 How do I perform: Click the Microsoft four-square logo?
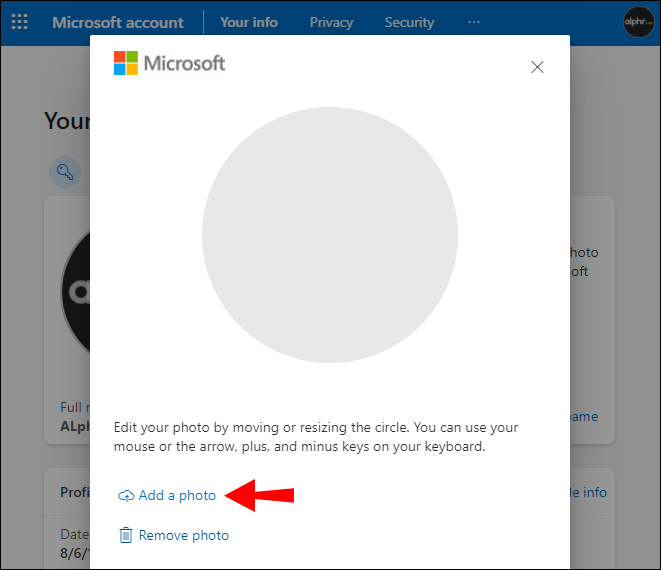click(x=126, y=63)
